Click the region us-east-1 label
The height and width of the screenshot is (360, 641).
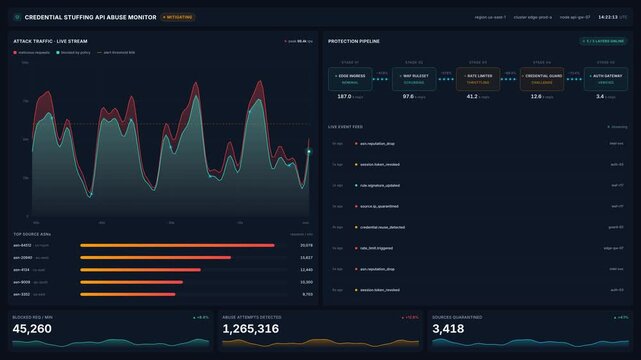tap(490, 17)
